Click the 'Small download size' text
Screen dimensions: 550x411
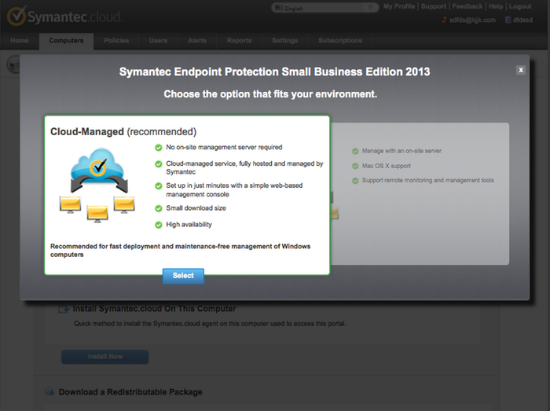click(196, 208)
